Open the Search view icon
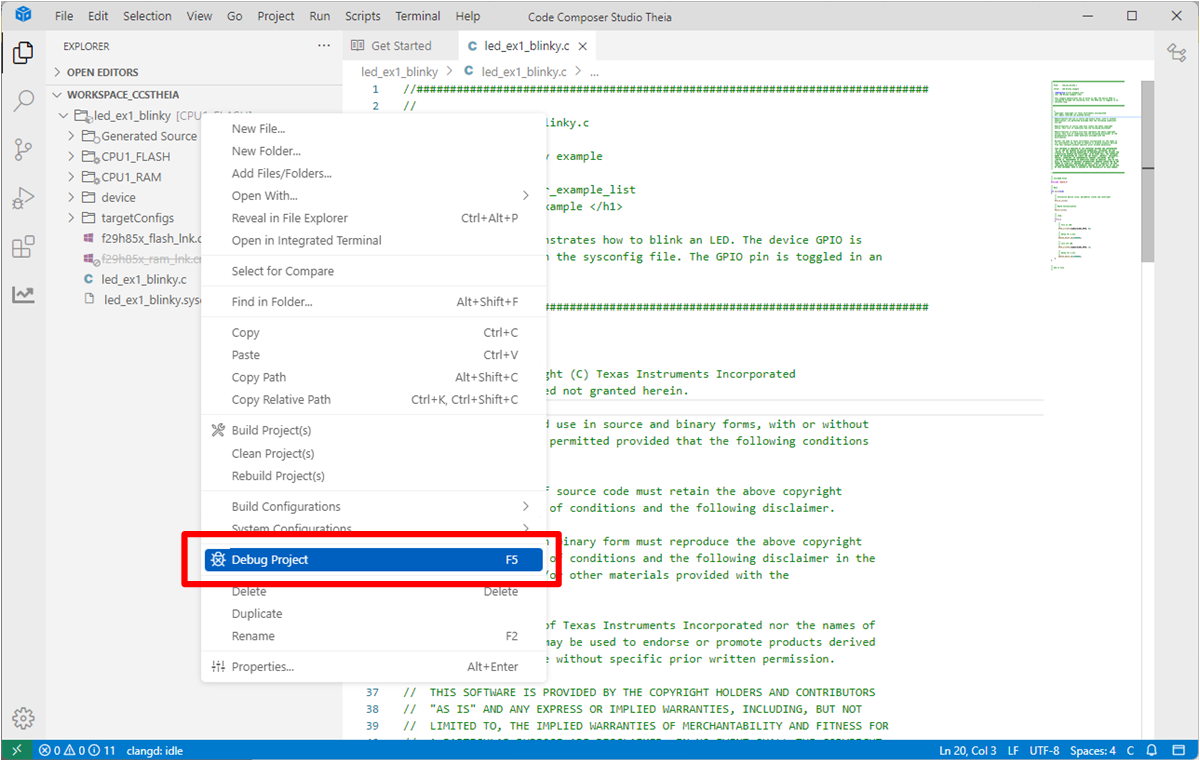Viewport: 1200px width, 761px height. [x=23, y=101]
